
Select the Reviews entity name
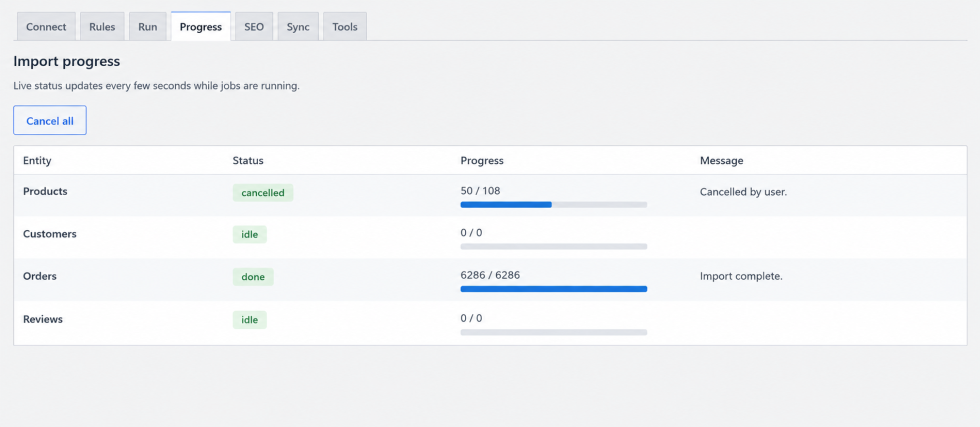point(43,319)
